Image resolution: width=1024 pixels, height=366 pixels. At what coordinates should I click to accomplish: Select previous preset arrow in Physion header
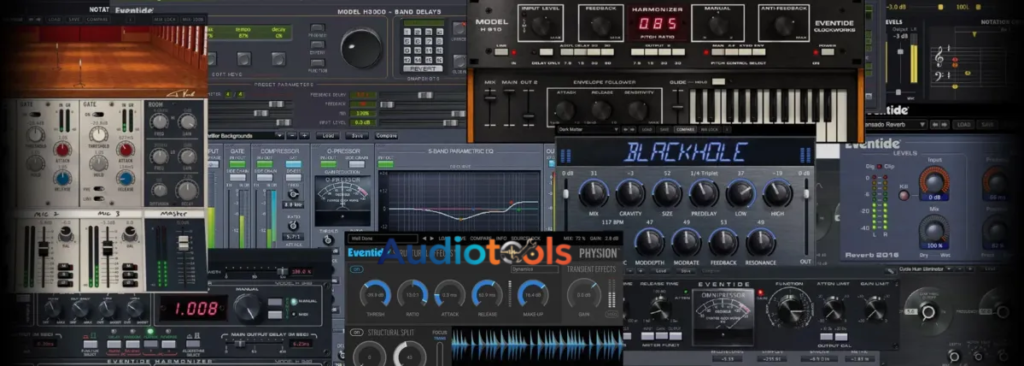(x=424, y=239)
